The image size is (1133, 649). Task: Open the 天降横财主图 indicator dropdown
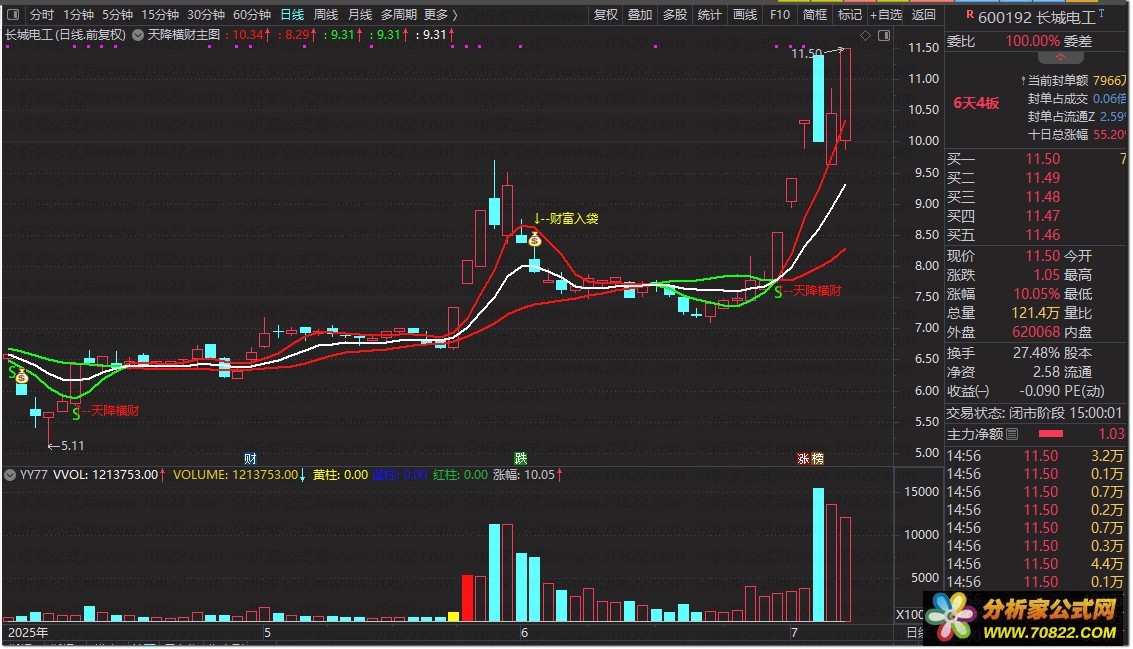[137, 35]
